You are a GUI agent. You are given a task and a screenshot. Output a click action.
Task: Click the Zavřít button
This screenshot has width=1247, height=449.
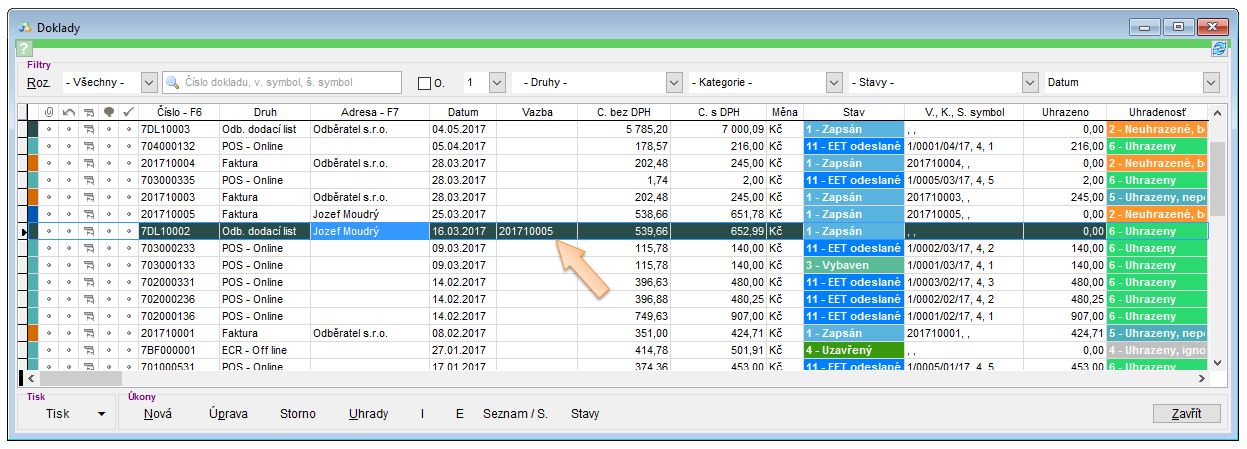(x=1186, y=414)
